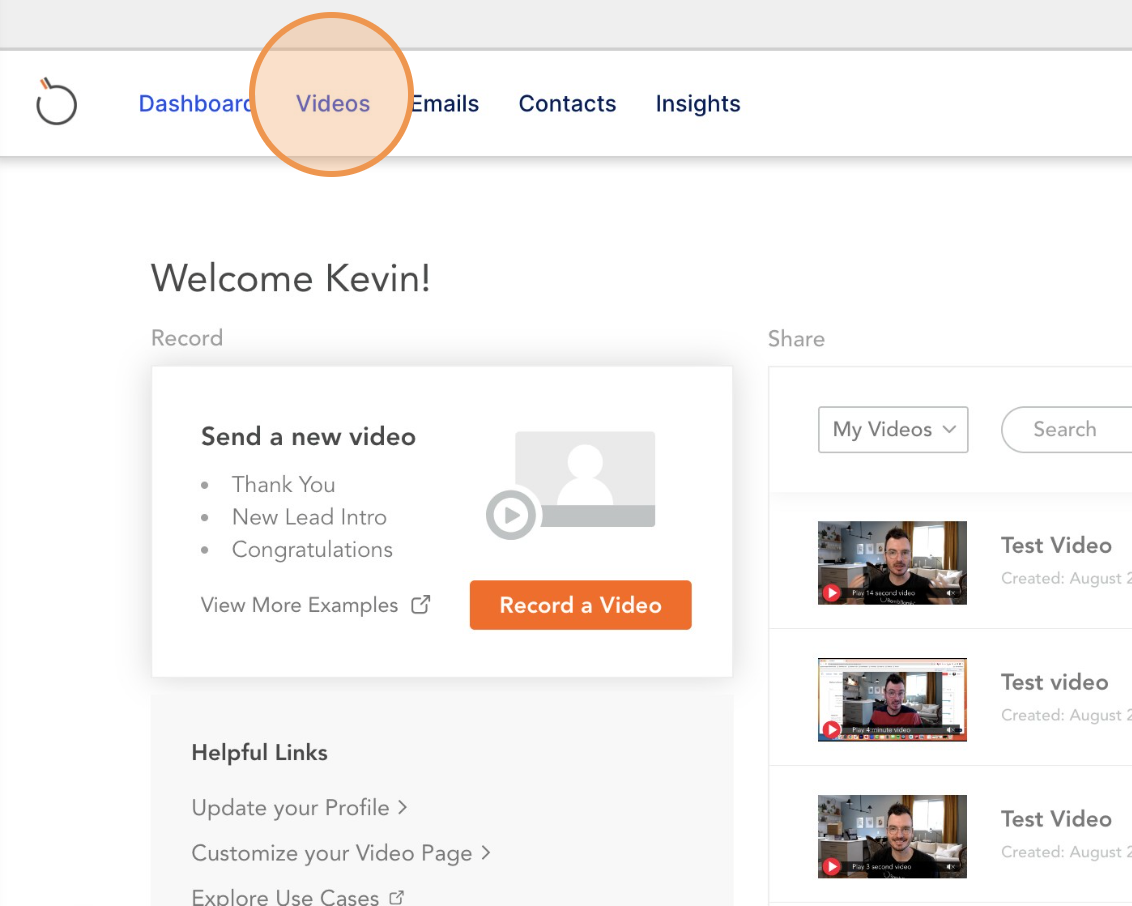This screenshot has width=1132, height=906.
Task: Go to the Dashboard tab
Action: tap(193, 104)
